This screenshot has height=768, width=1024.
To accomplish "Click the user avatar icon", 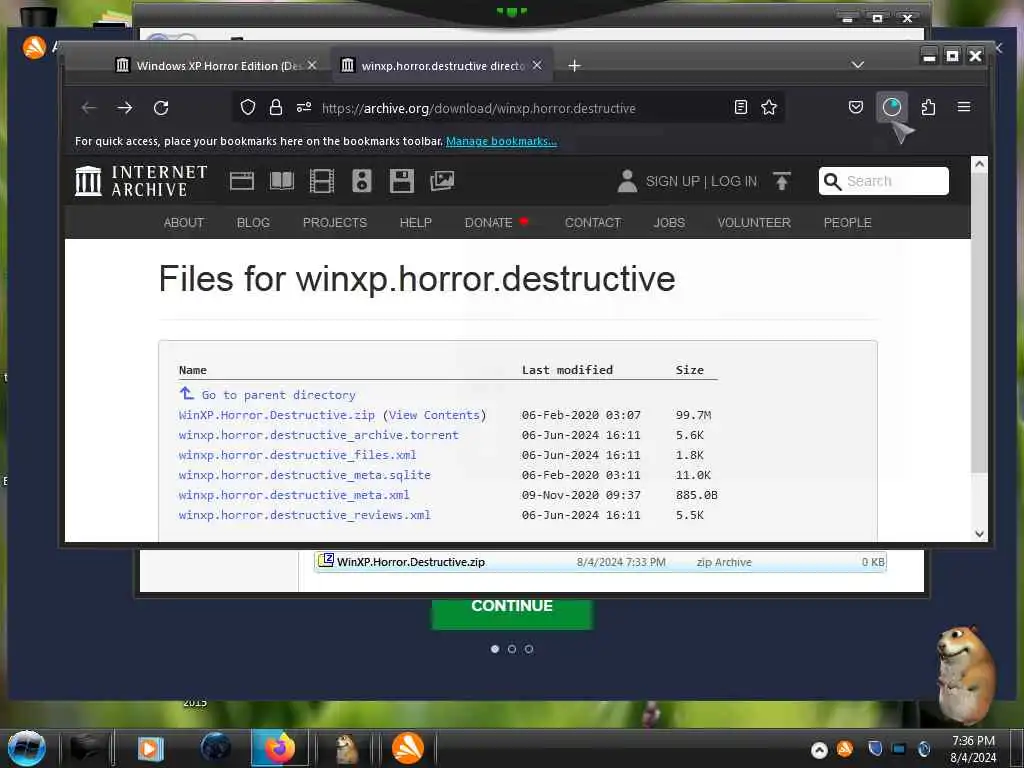I will (x=627, y=181).
